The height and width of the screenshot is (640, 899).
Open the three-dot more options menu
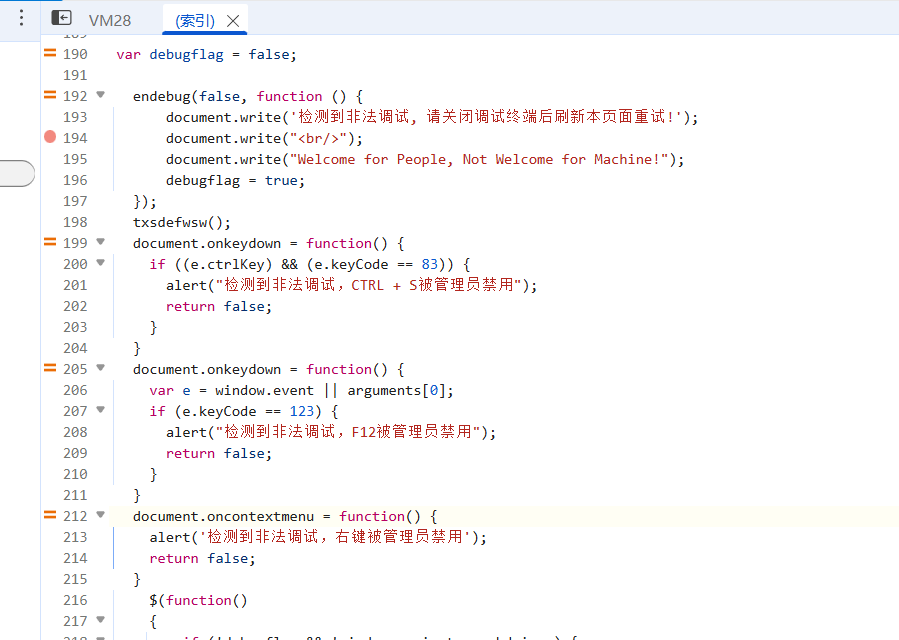pyautogui.click(x=21, y=18)
